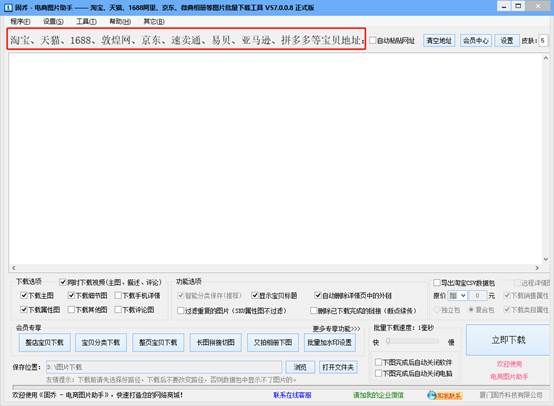Click the 联系在线客服 link

(292, 395)
